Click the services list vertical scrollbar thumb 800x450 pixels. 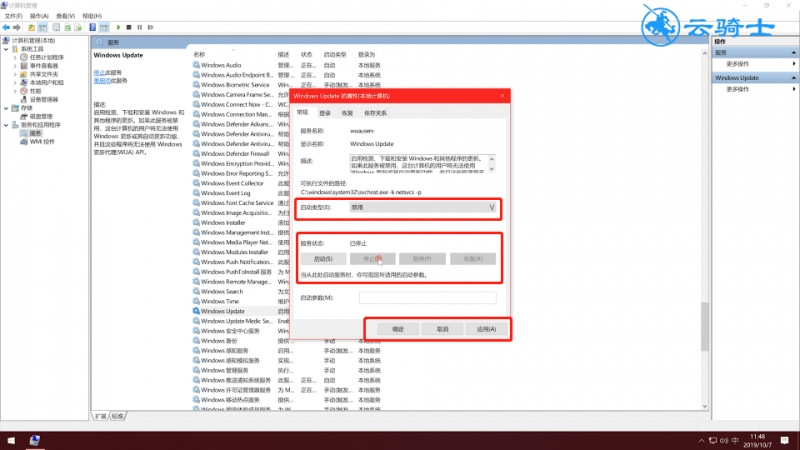tap(705, 327)
